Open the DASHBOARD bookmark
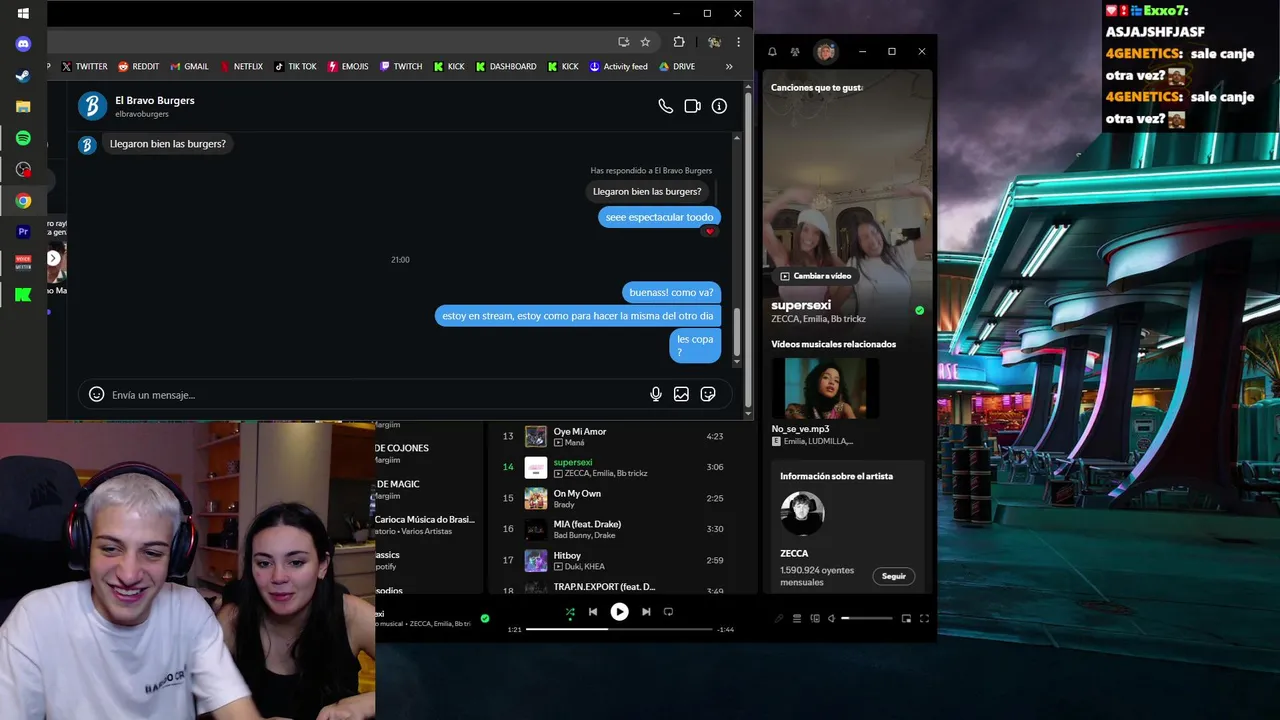 pos(506,66)
